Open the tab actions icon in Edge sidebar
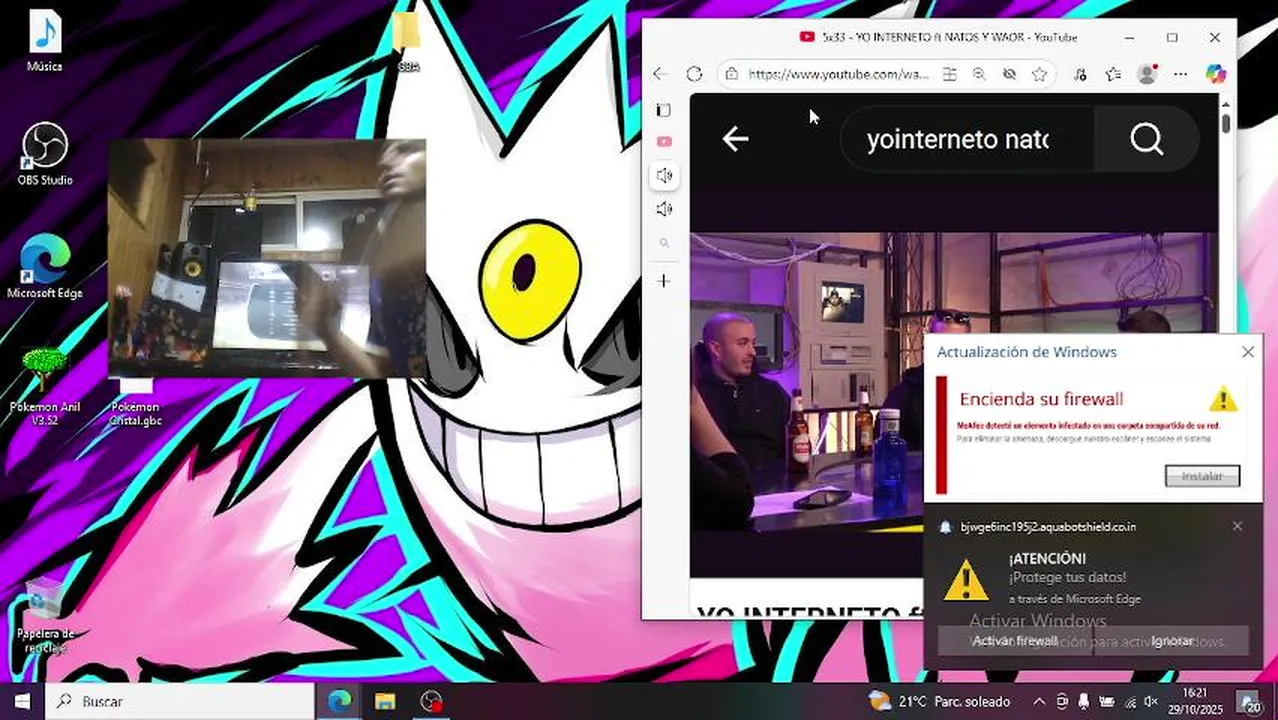This screenshot has height=720, width=1278. [664, 110]
